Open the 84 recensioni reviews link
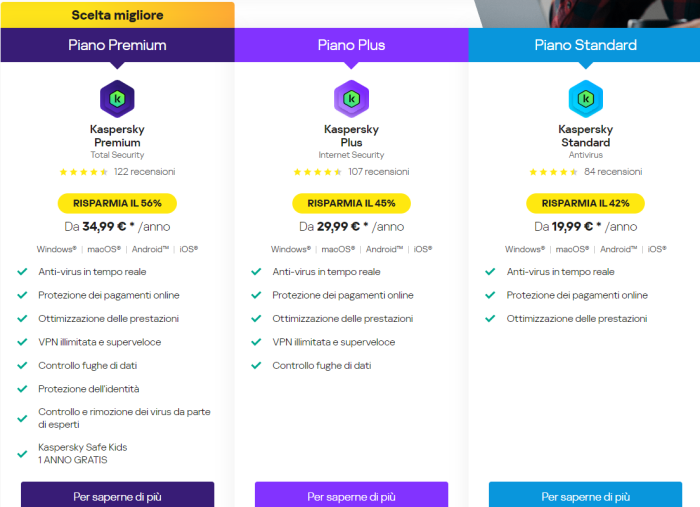Viewport: 700px width, 507px height. 613,172
